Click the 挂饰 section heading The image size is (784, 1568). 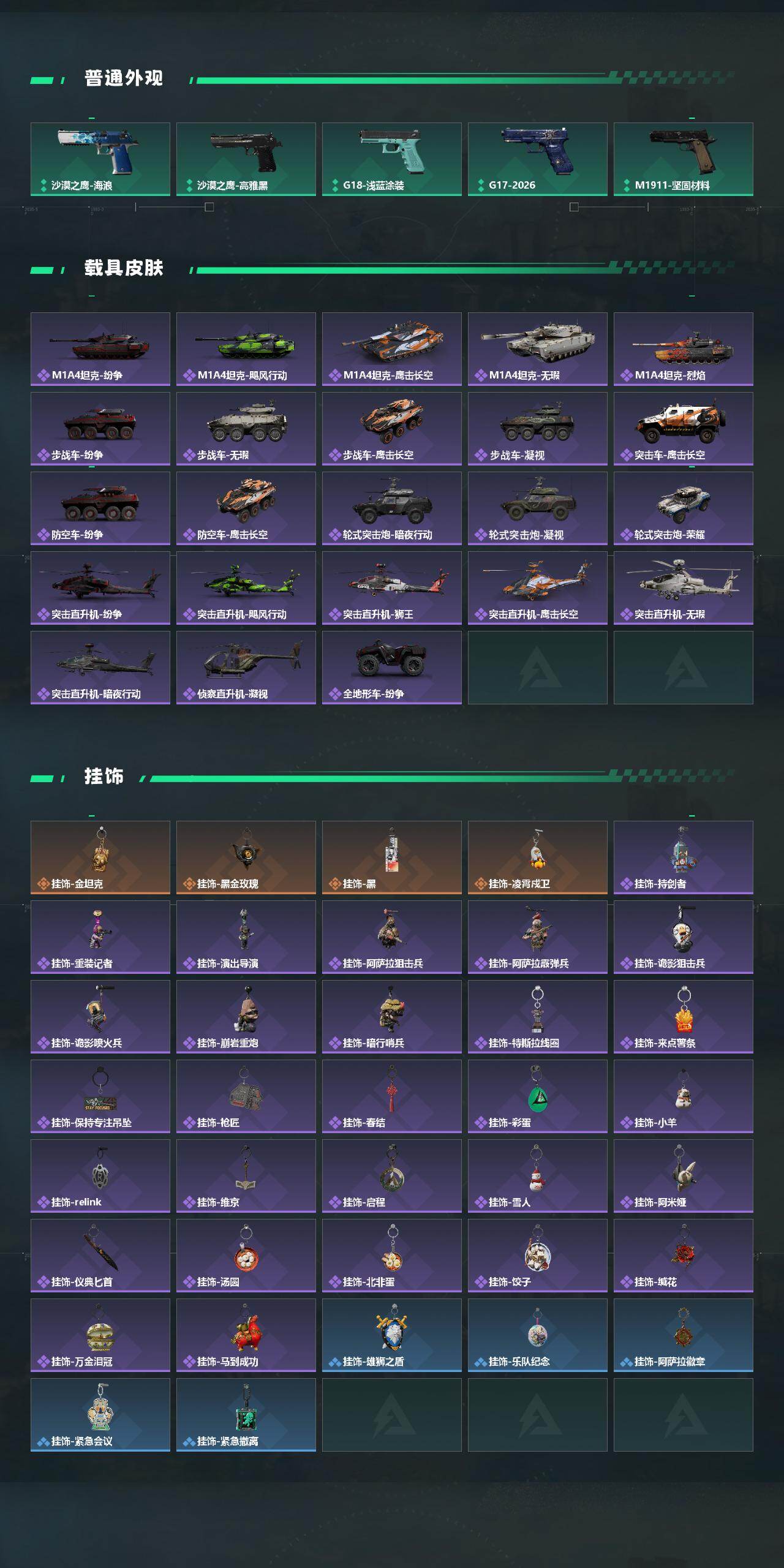pyautogui.click(x=104, y=776)
